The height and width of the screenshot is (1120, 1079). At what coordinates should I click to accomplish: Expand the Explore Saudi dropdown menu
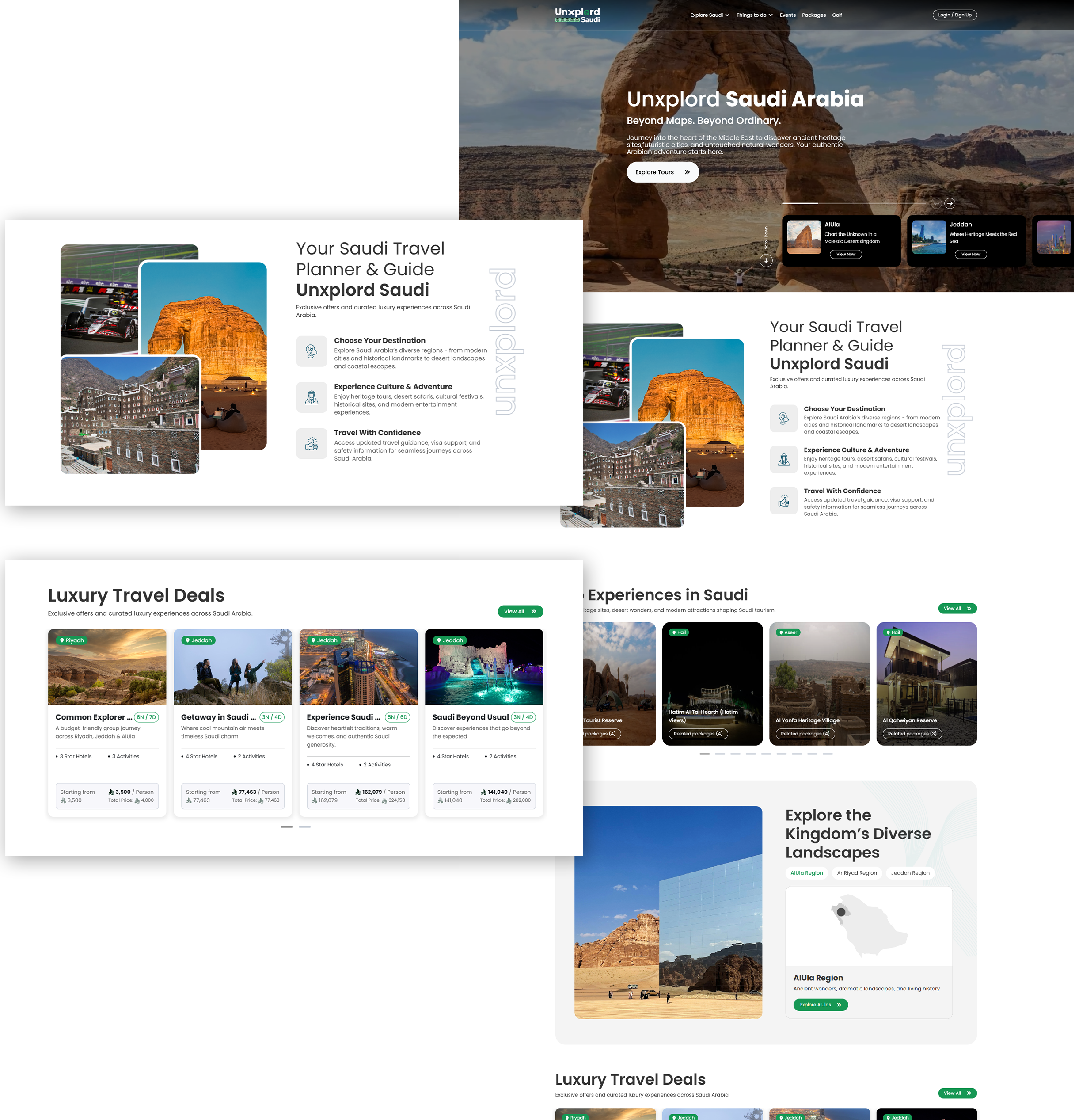tap(710, 15)
